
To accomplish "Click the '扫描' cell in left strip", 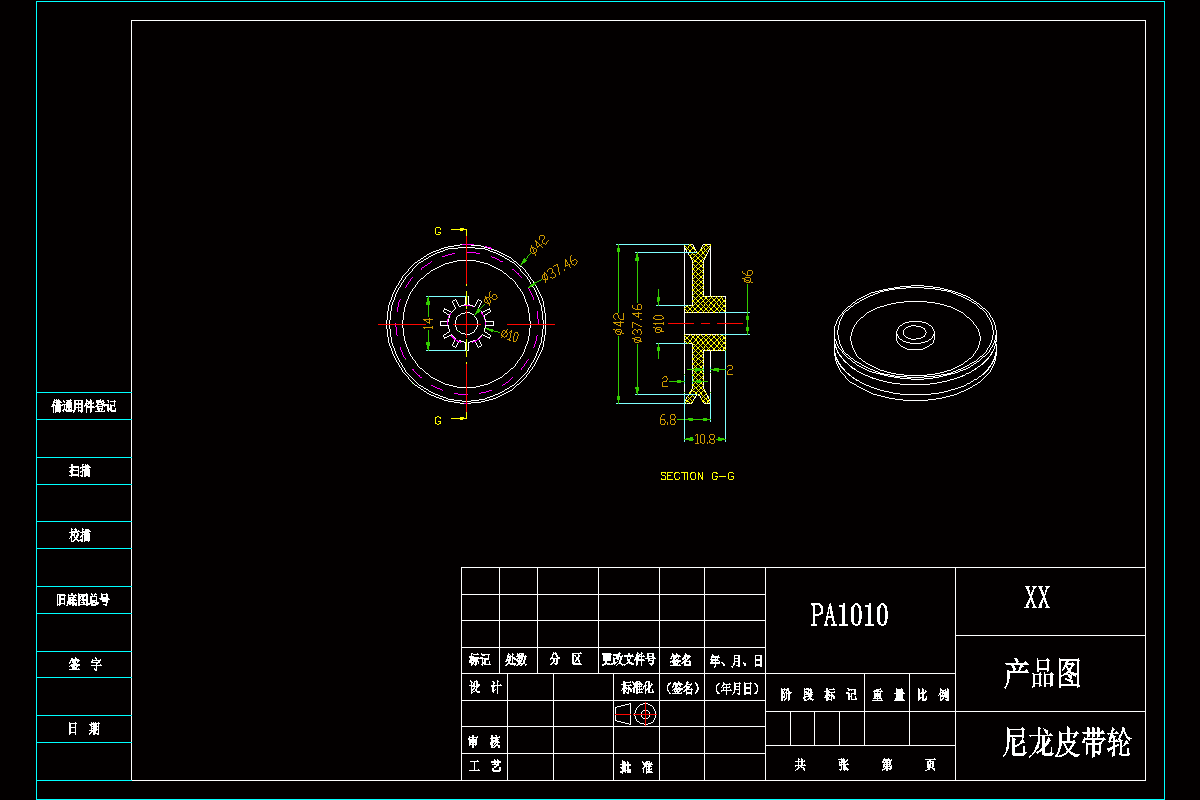I will 84,470.
